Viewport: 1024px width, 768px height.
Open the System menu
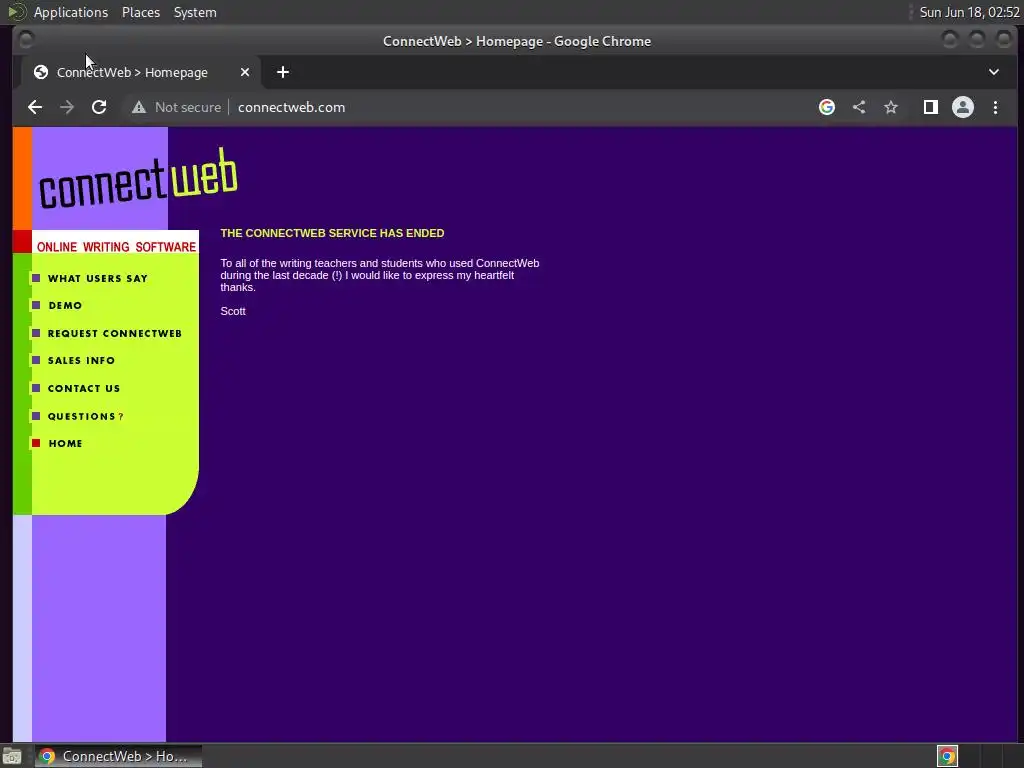point(195,12)
